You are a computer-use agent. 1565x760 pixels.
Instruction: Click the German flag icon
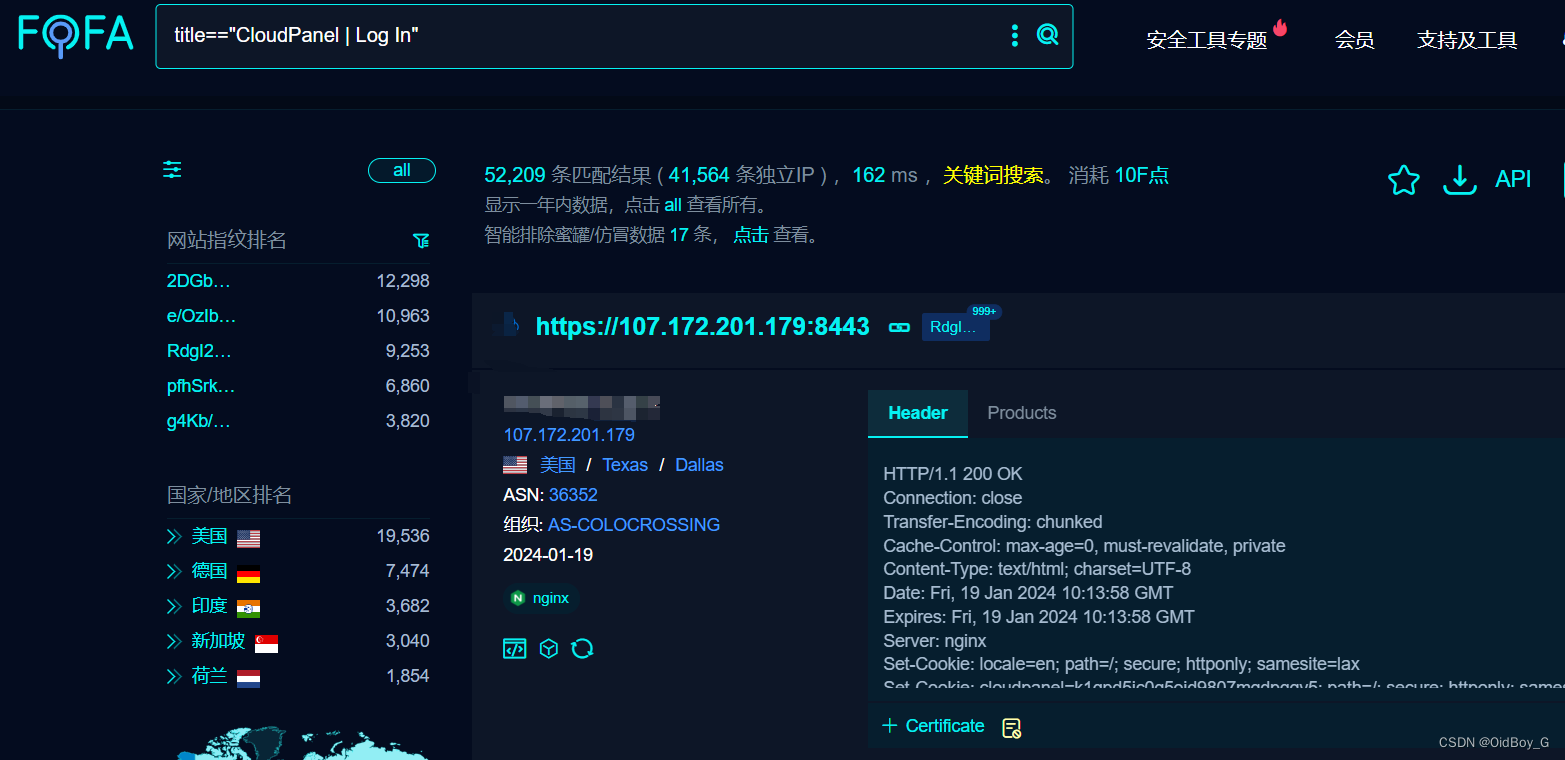click(x=248, y=574)
